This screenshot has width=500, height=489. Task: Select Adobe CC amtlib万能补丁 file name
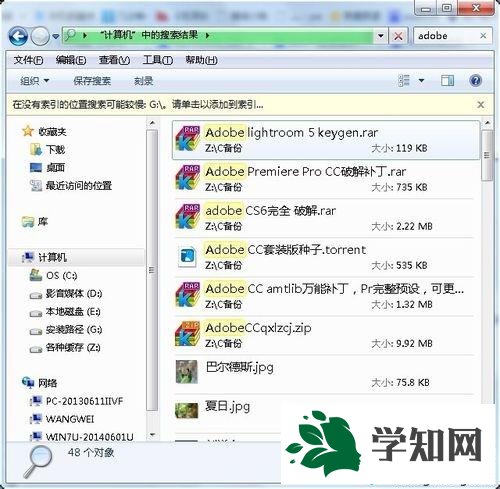pyautogui.click(x=334, y=289)
